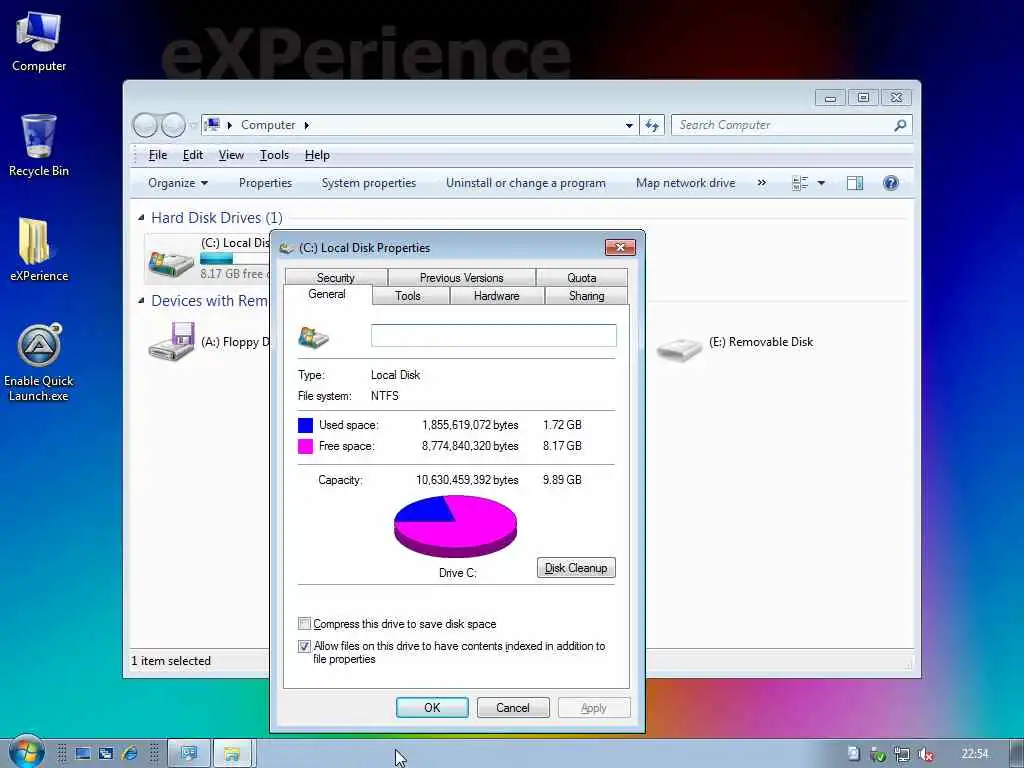Select the General tab
This screenshot has width=1024, height=768.
[x=327, y=294]
